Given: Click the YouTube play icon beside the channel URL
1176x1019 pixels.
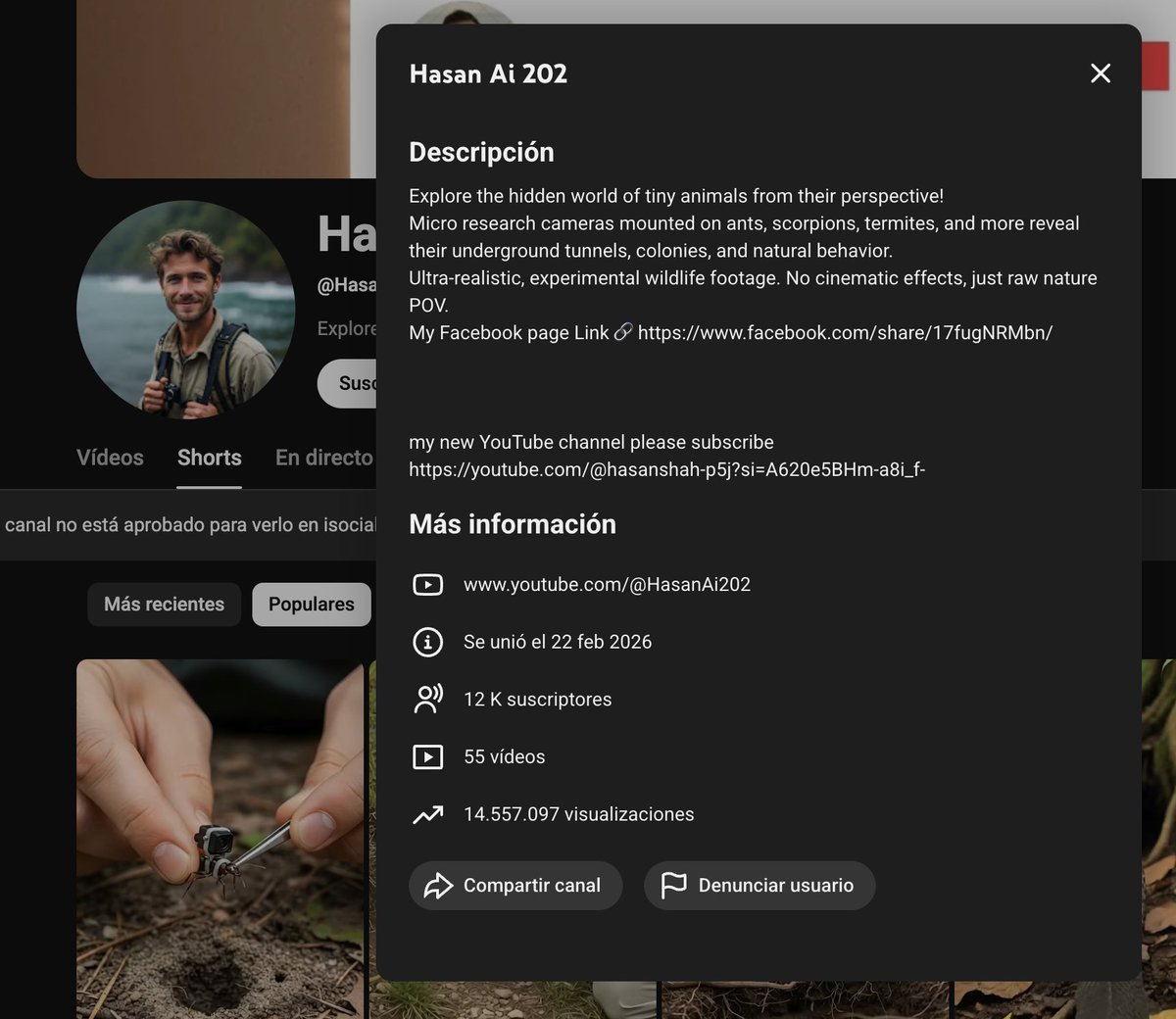Looking at the screenshot, I should point(428,585).
